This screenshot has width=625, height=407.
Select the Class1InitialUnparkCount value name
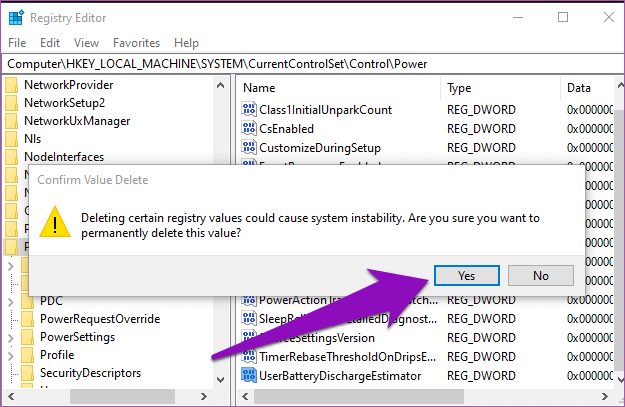(x=325, y=110)
